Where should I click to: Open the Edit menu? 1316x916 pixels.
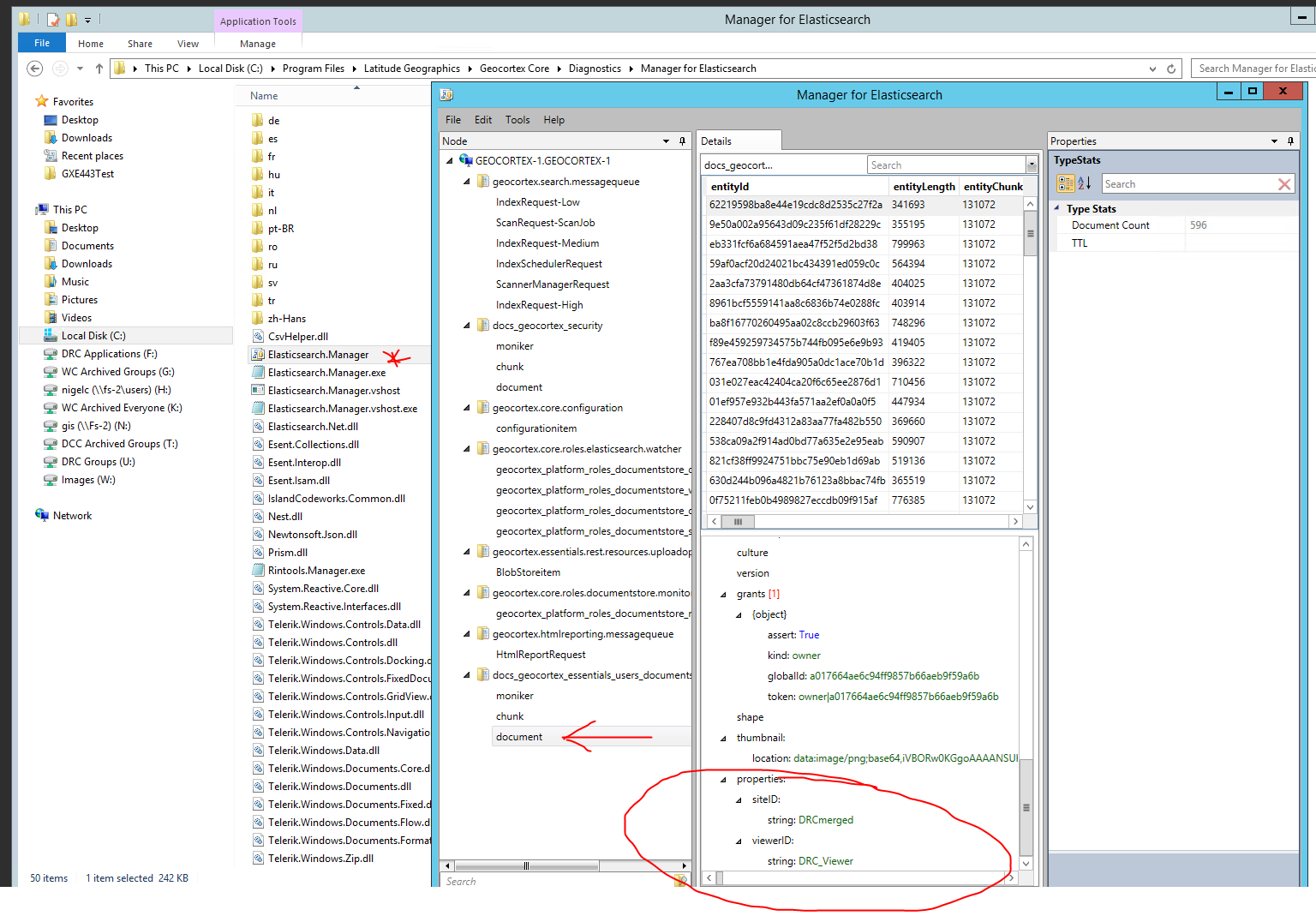point(483,120)
